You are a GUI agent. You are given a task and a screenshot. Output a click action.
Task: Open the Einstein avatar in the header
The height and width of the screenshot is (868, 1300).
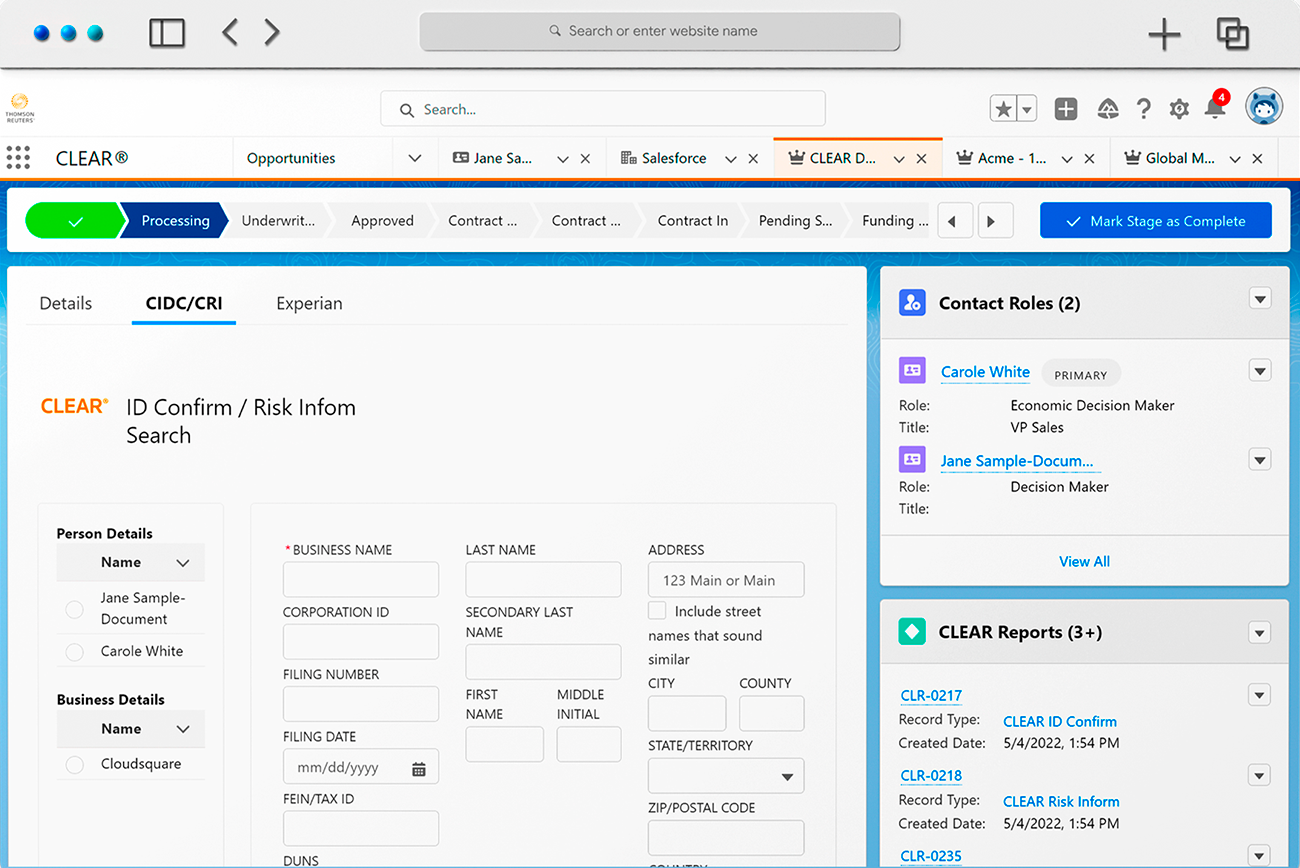click(x=1263, y=106)
